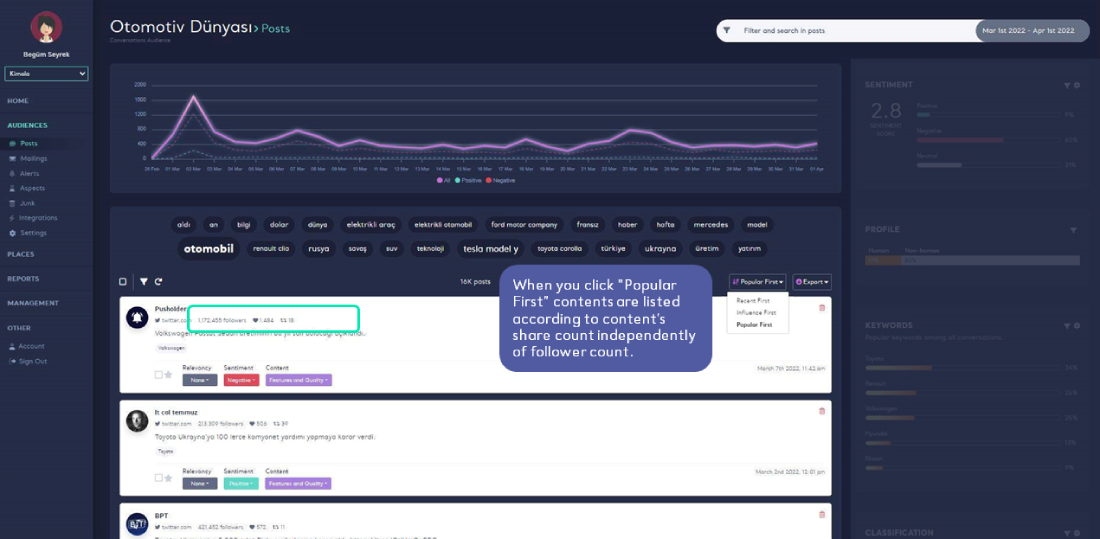Open the Negative sentiment dropdown on Pusholder post
Viewport: 1100px width, 539px height.
pyautogui.click(x=240, y=380)
